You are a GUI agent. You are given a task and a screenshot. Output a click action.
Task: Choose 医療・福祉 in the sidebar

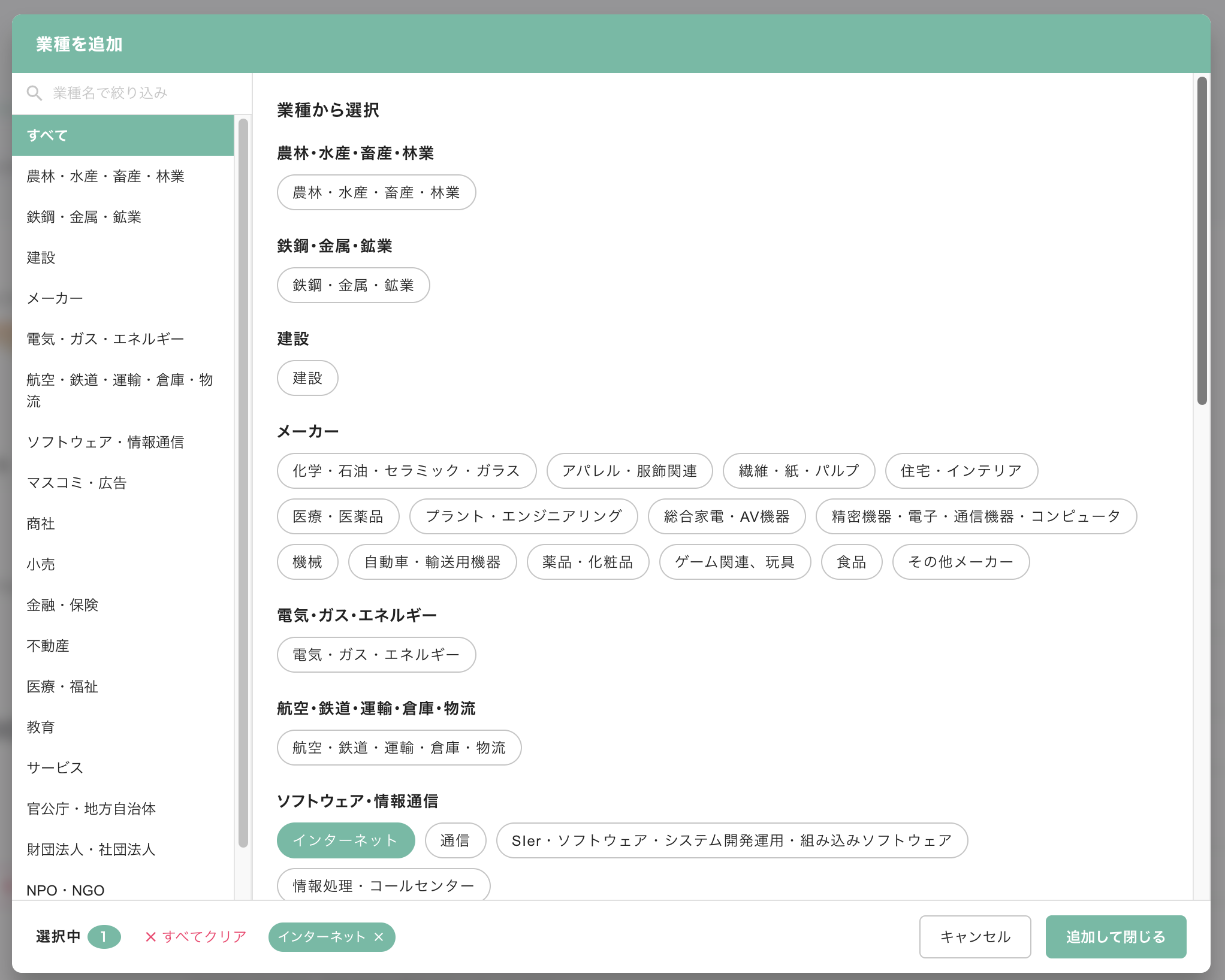(x=123, y=686)
